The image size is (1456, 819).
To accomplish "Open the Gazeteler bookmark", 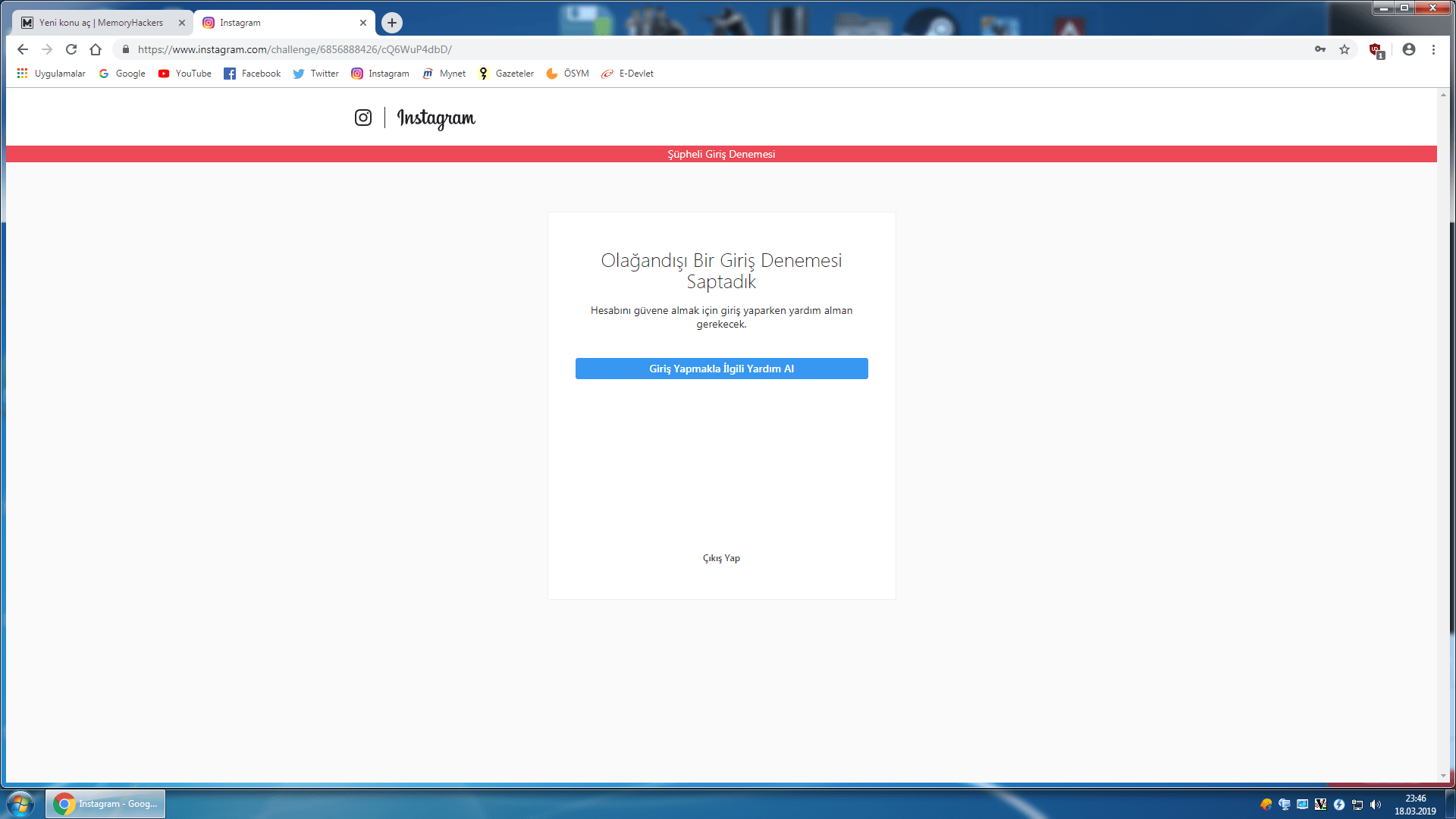I will coord(506,74).
